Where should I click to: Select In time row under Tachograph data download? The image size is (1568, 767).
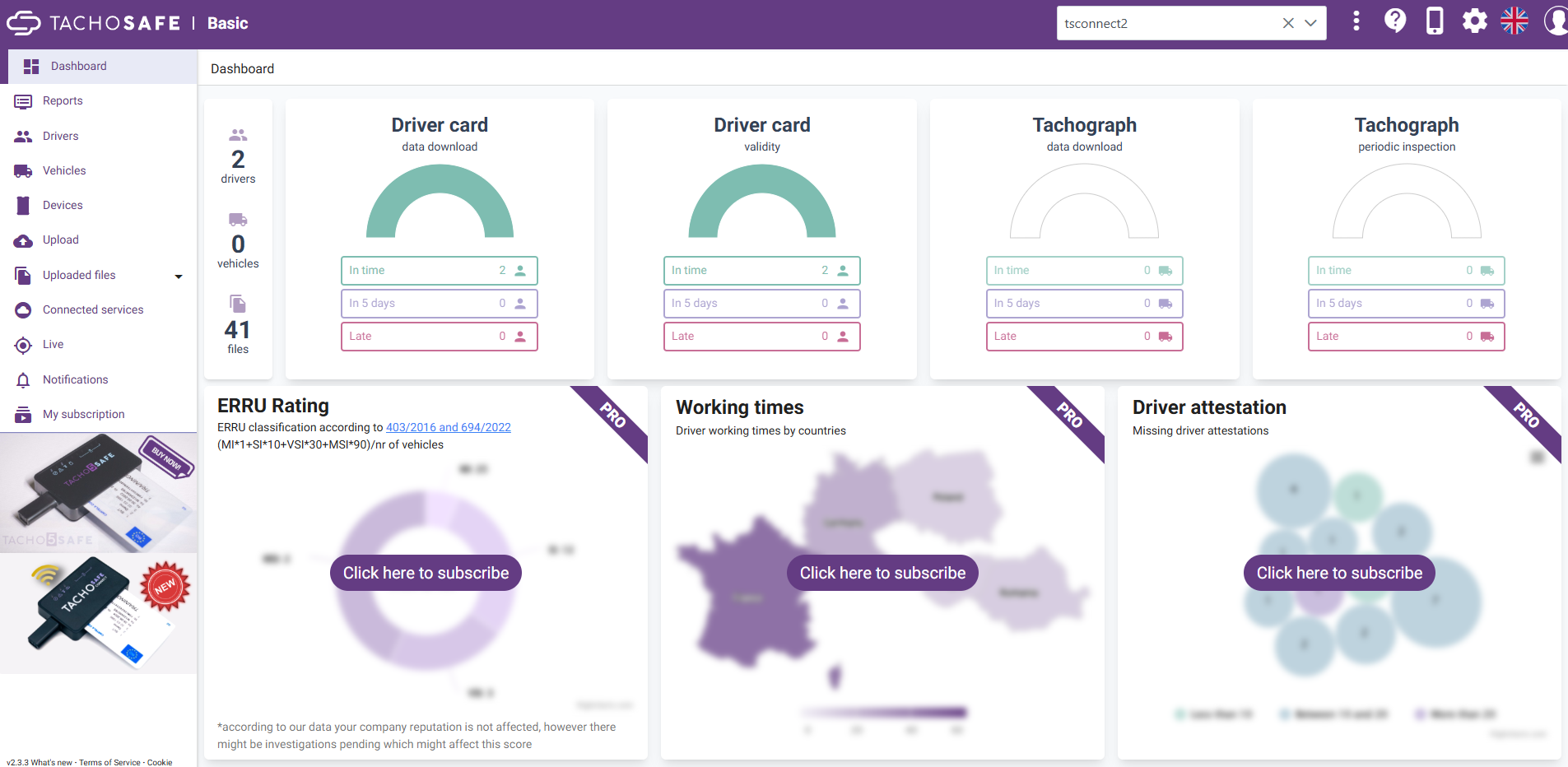[x=1085, y=271]
